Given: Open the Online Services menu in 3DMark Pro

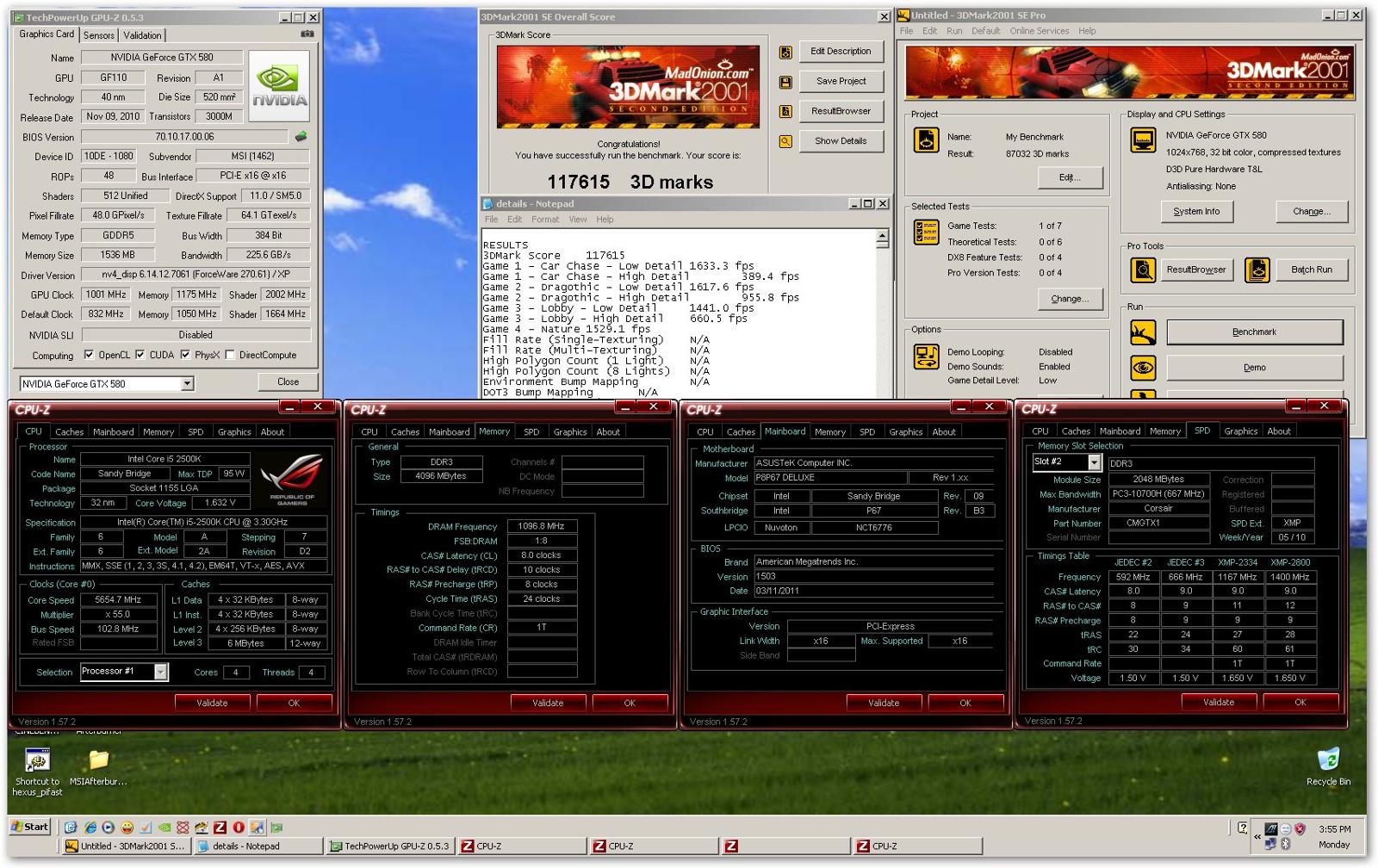Looking at the screenshot, I should (1039, 31).
